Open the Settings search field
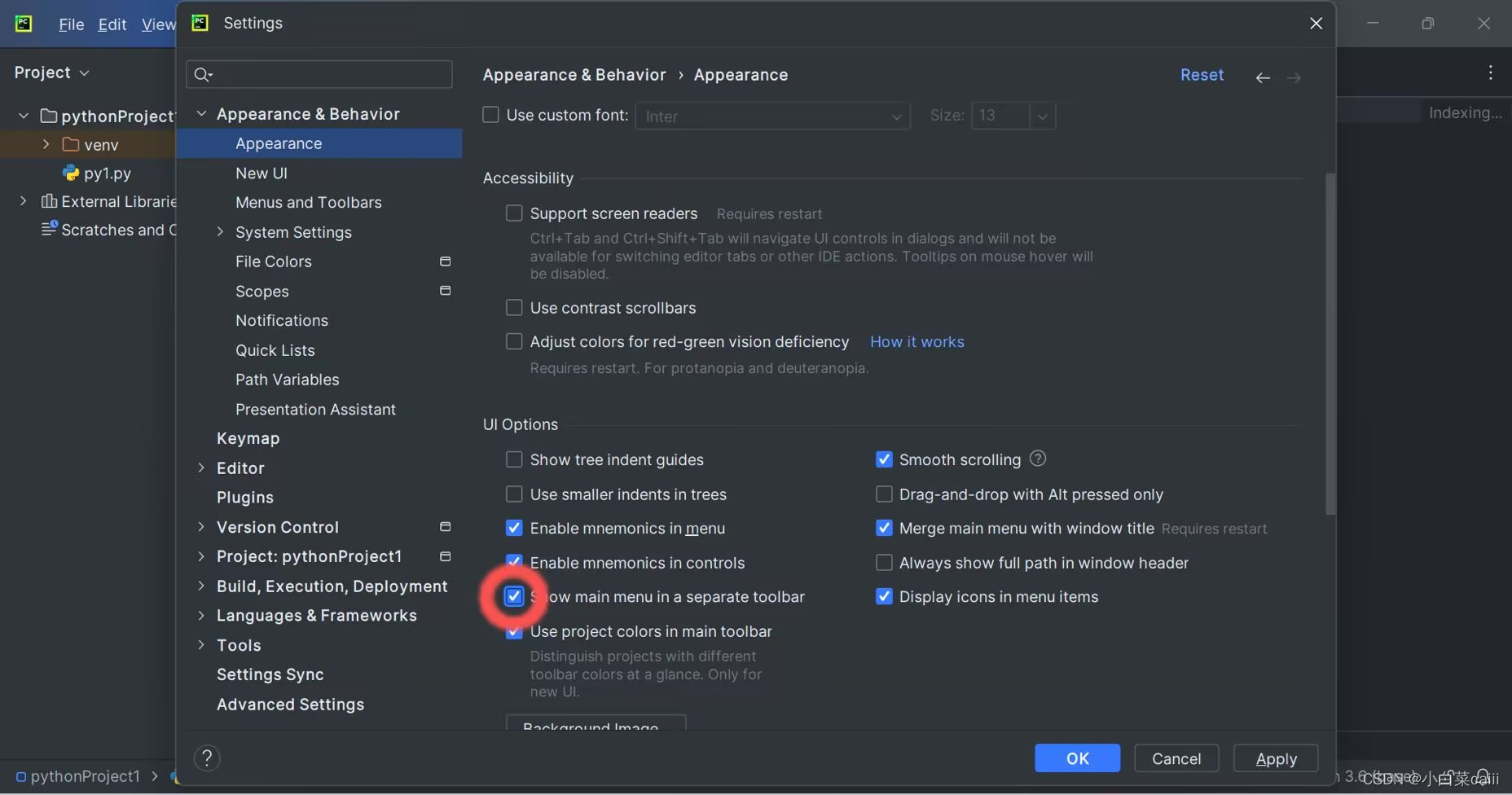Screen dimensions: 1512x795 click(x=319, y=74)
